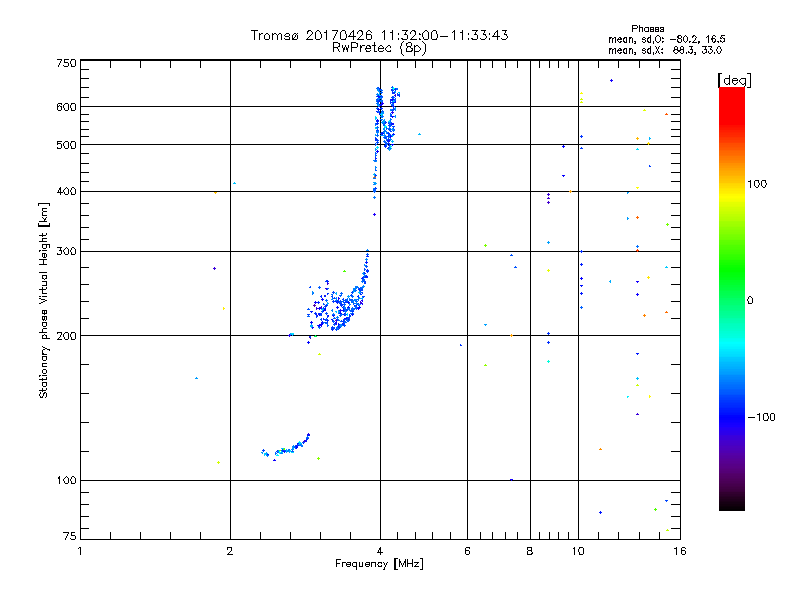The width and height of the screenshot is (800, 600).
Task: Click the 'Frequency [MHz]' axis label
Action: coord(379,563)
